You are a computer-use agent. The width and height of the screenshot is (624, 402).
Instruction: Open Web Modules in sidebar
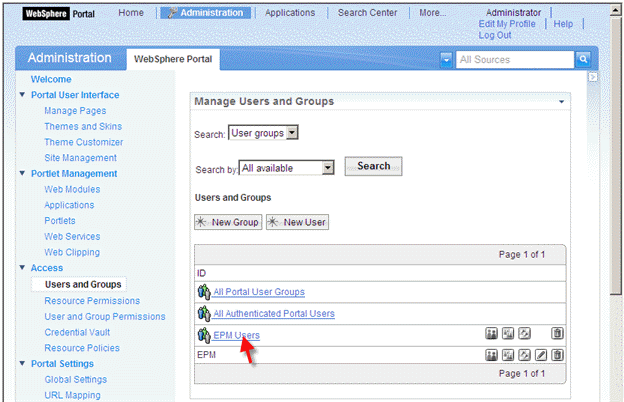click(x=72, y=189)
